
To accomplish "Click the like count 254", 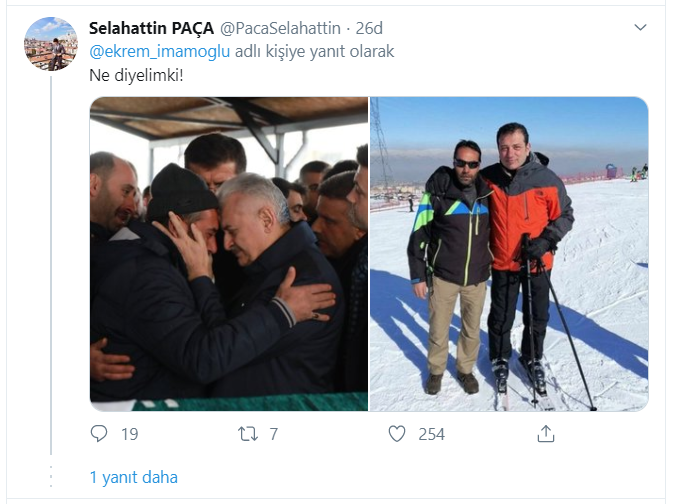I will (432, 434).
